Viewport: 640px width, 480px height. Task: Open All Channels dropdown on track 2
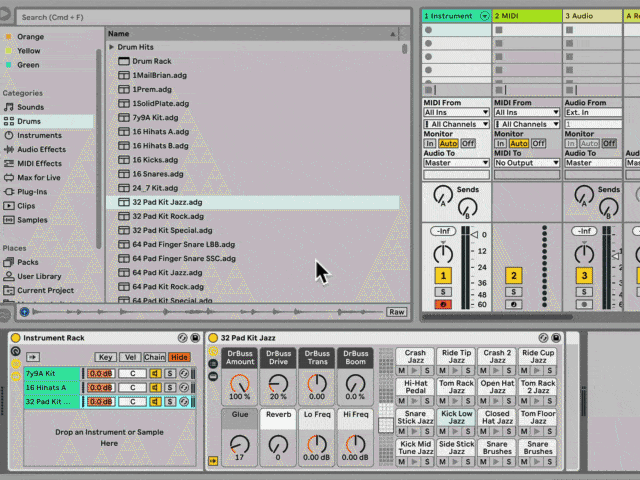(527, 124)
